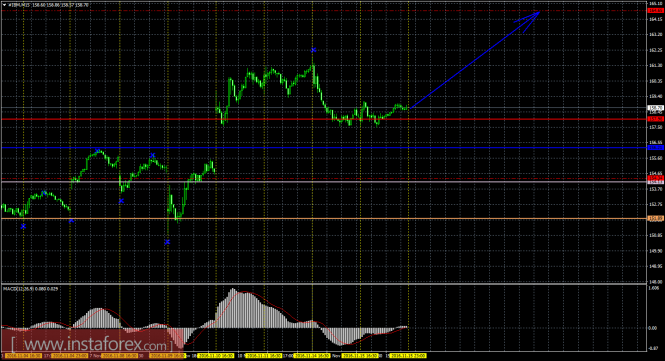The width and height of the screenshot is (665, 361).
Task: Click the blue forecast arrow head at the top
Action: tap(529, 20)
